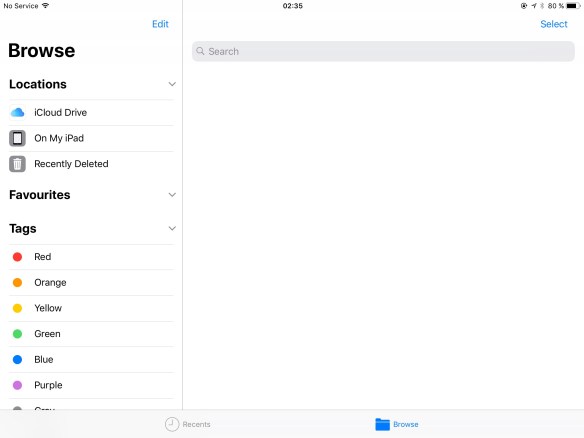Tap the 80 % battery percentage
This screenshot has width=584, height=438.
pos(556,6)
